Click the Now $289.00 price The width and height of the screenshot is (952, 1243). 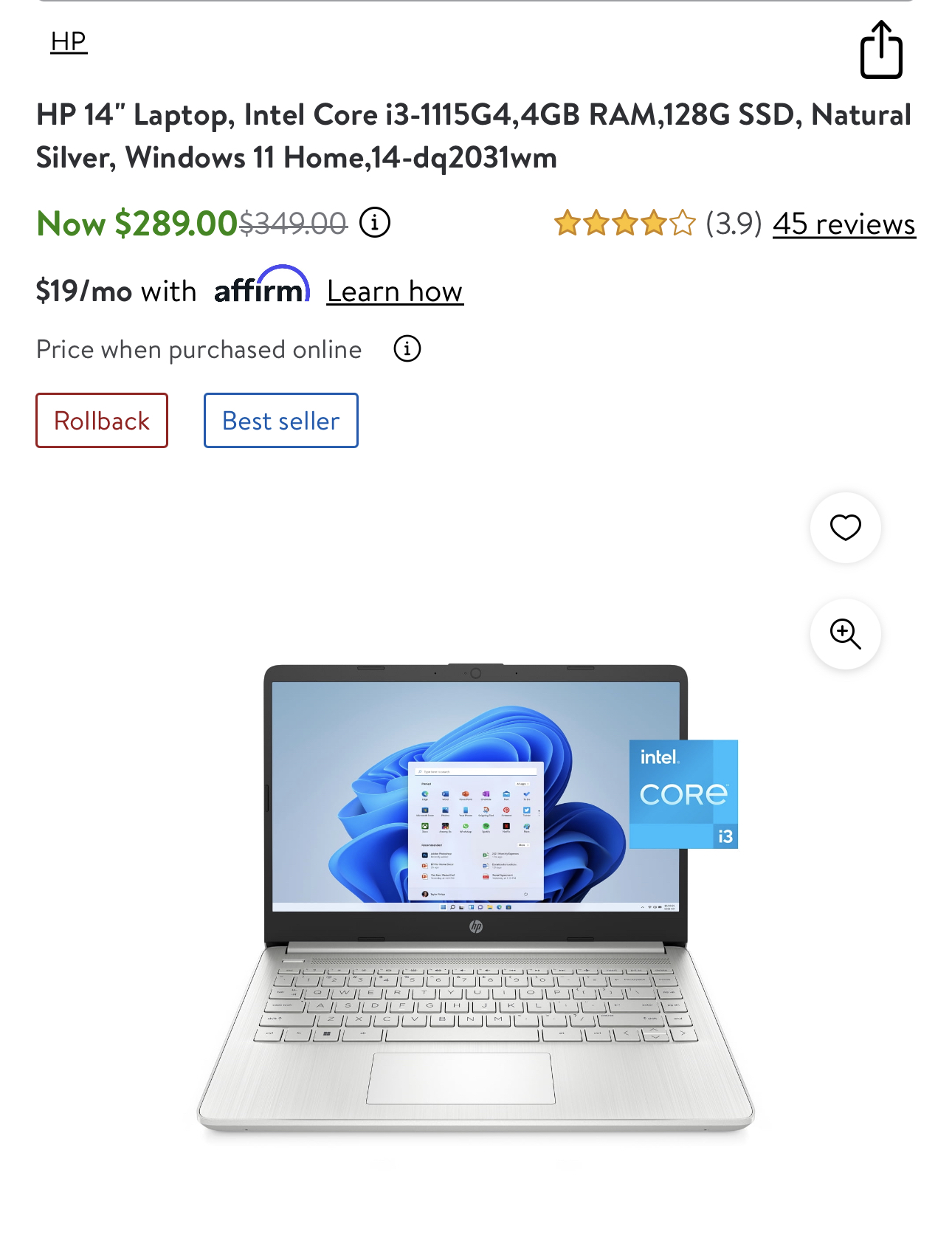[137, 224]
